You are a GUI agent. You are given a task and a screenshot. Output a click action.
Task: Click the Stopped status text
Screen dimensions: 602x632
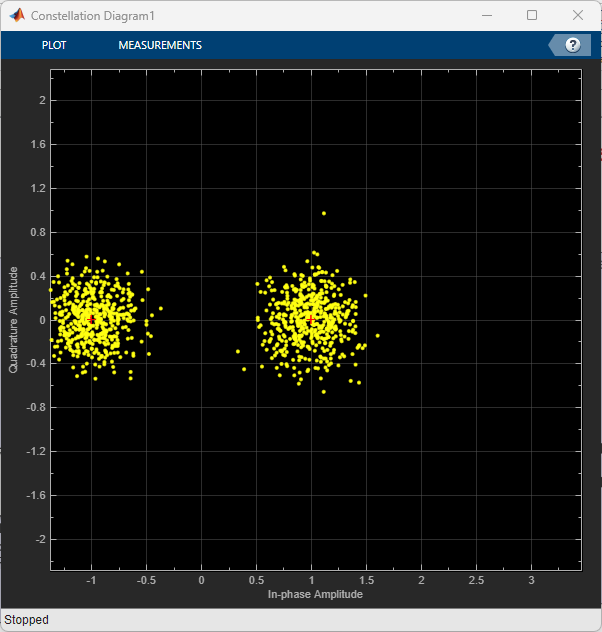[x=27, y=620]
